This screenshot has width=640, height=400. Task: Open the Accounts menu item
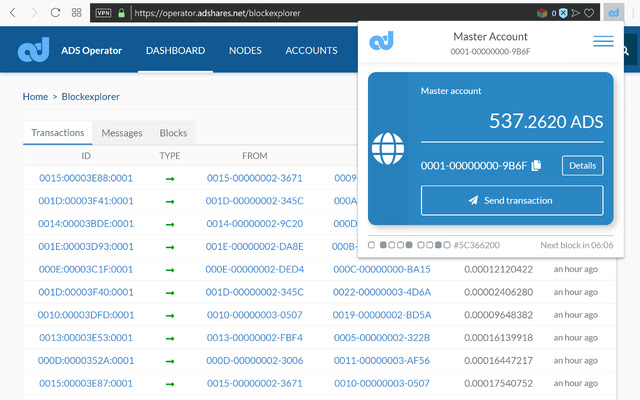point(311,50)
